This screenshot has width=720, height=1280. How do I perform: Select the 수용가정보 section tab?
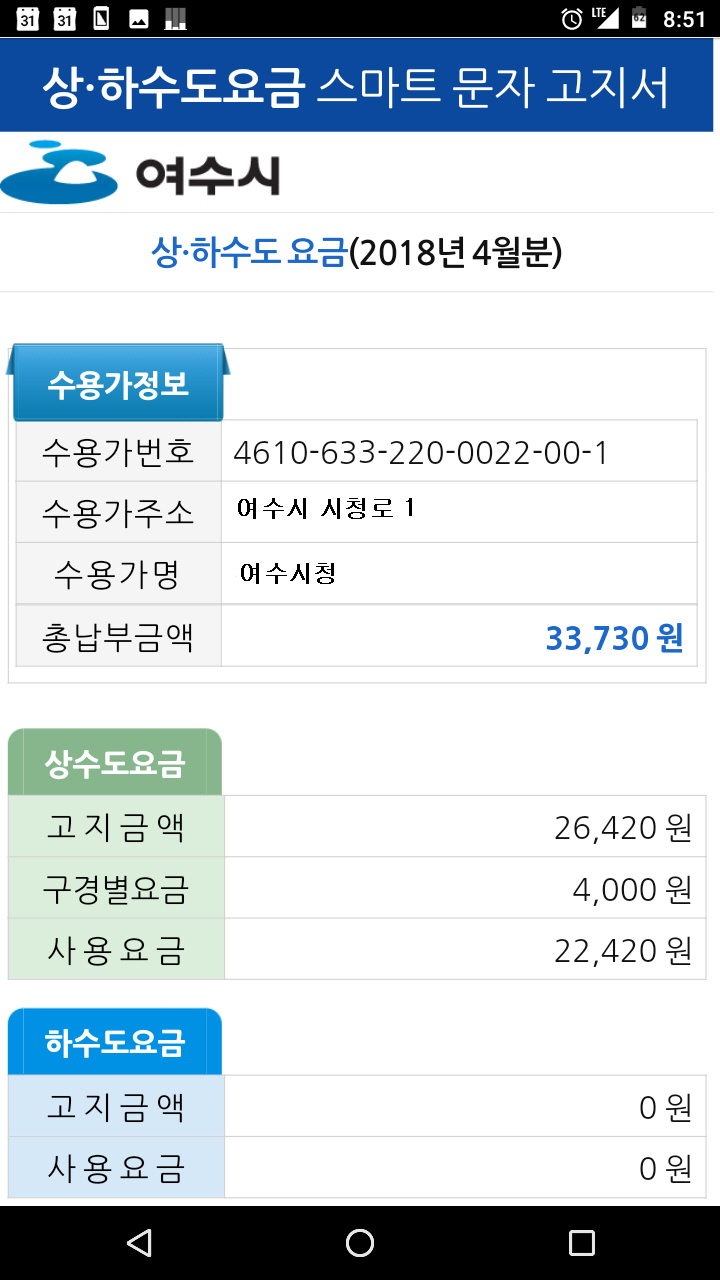coord(118,384)
